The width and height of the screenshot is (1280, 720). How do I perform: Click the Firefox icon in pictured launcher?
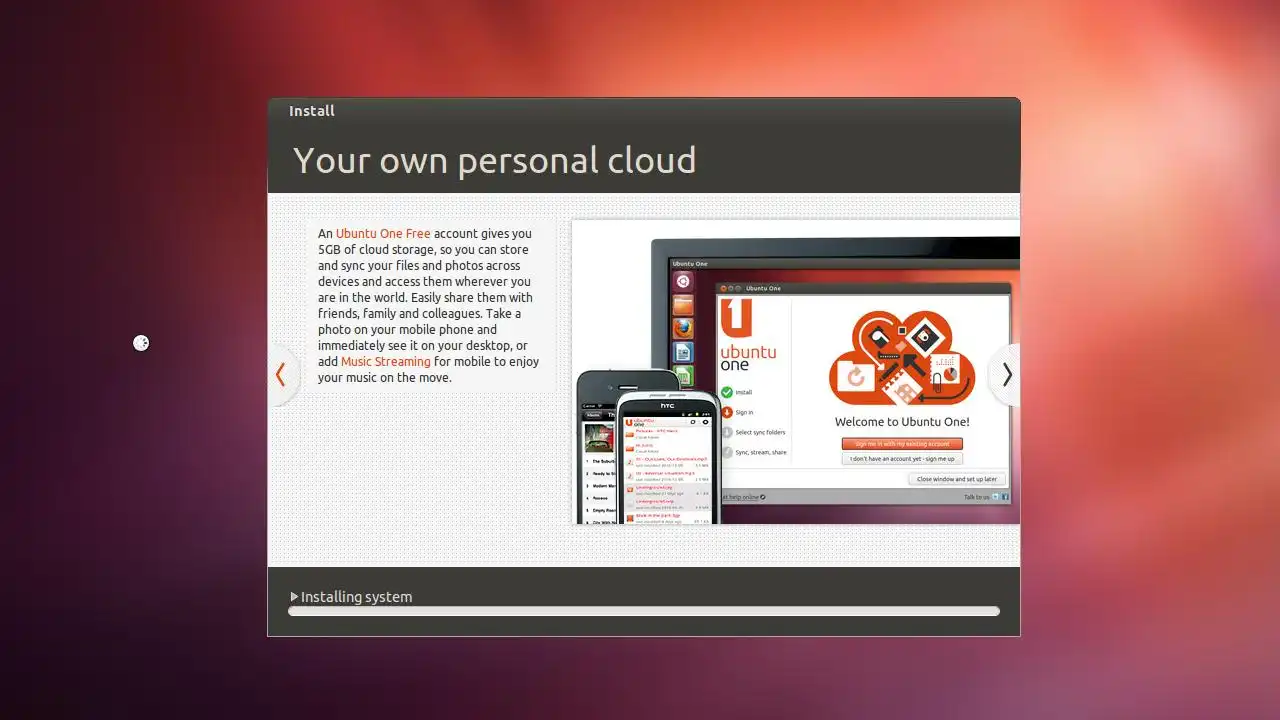point(683,328)
